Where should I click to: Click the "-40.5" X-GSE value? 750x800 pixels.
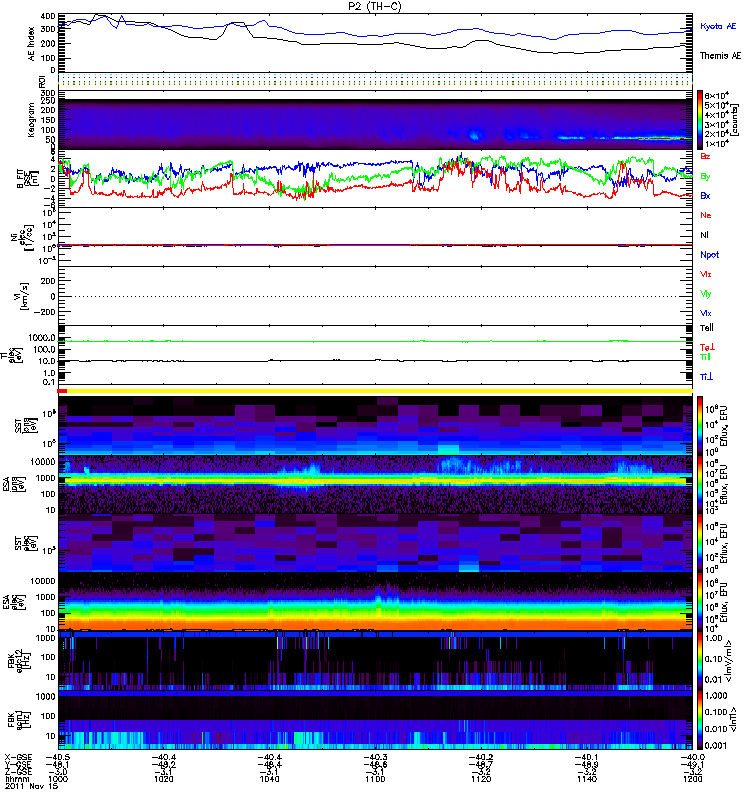pos(58,758)
